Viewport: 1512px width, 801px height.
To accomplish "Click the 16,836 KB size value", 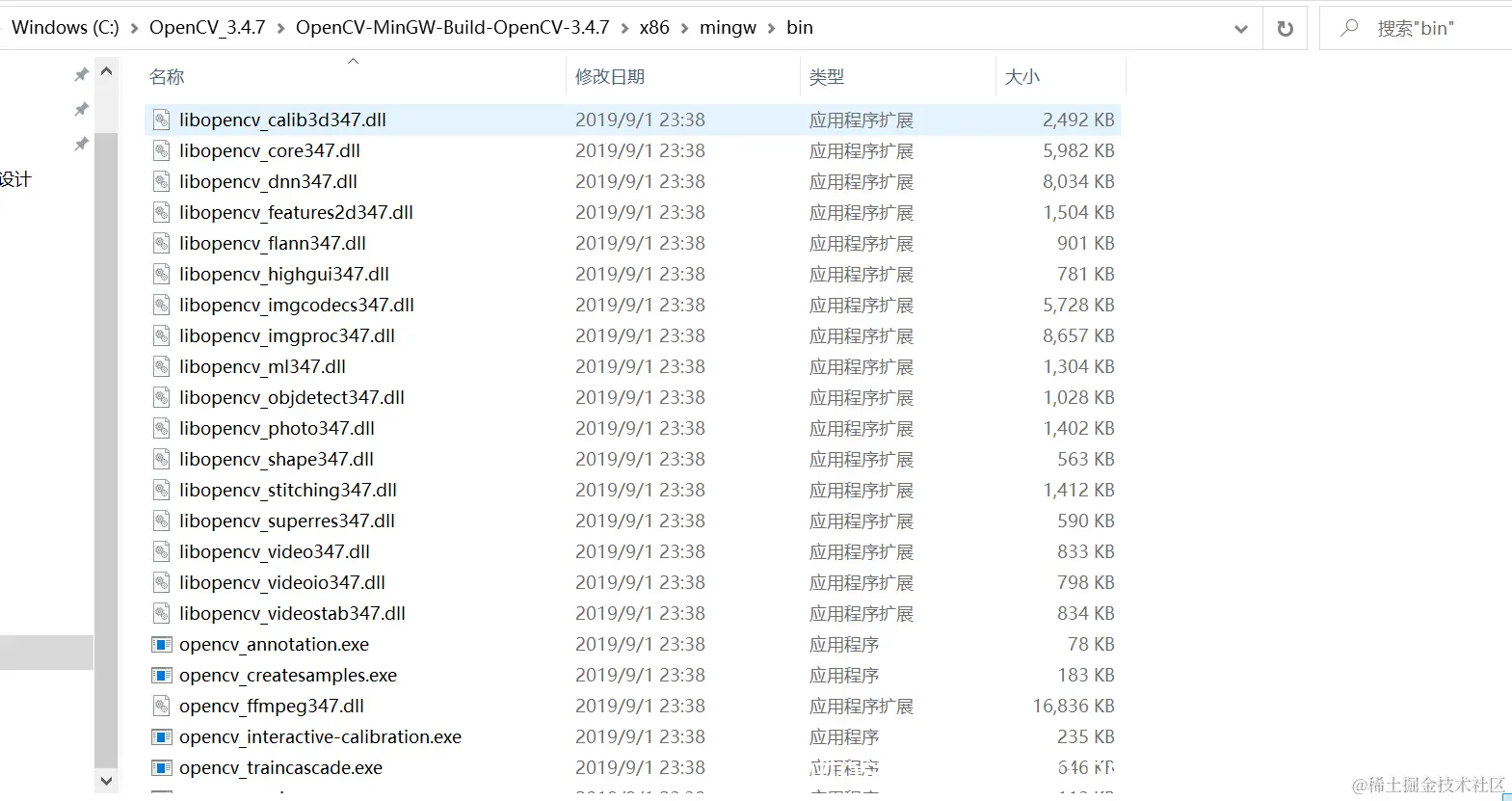I will [1074, 706].
